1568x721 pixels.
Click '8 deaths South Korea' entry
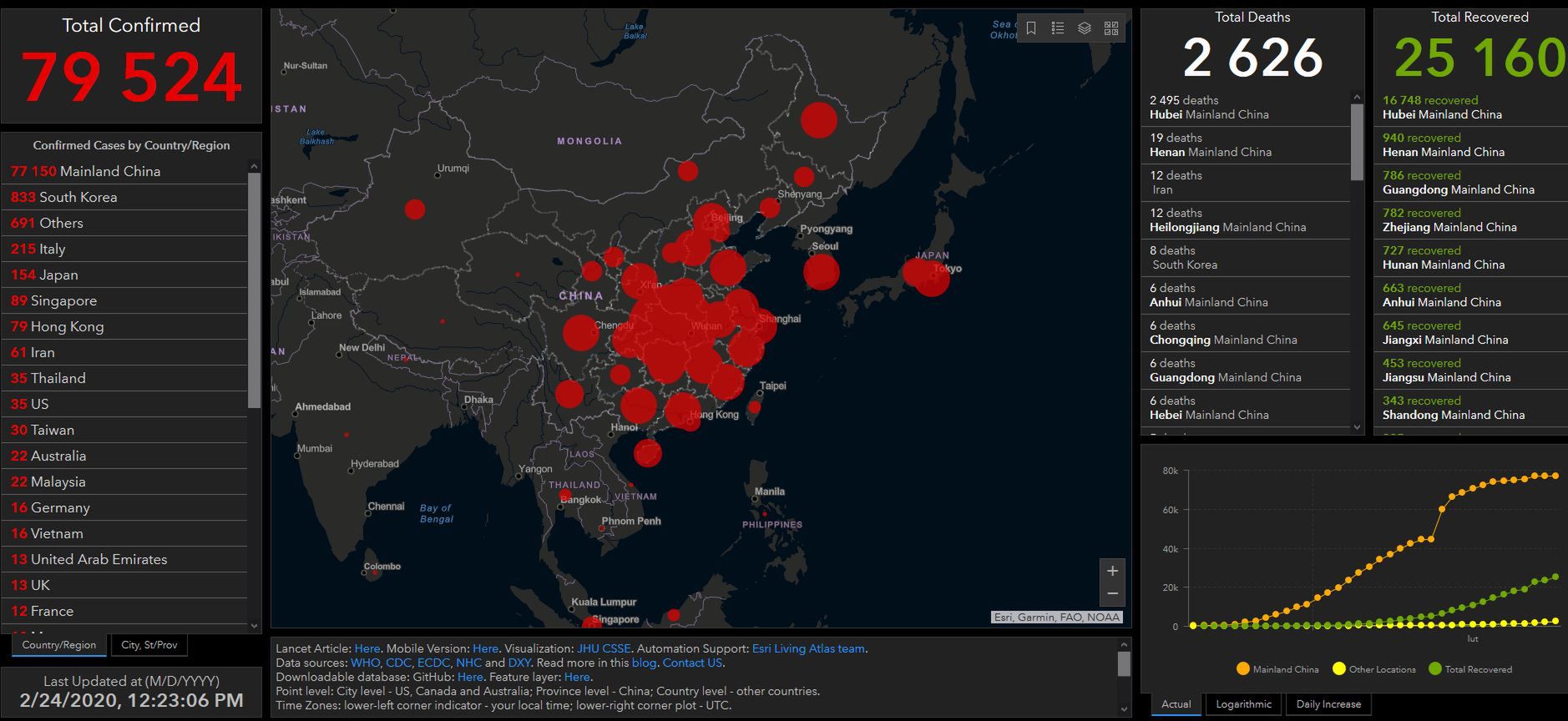click(1245, 258)
